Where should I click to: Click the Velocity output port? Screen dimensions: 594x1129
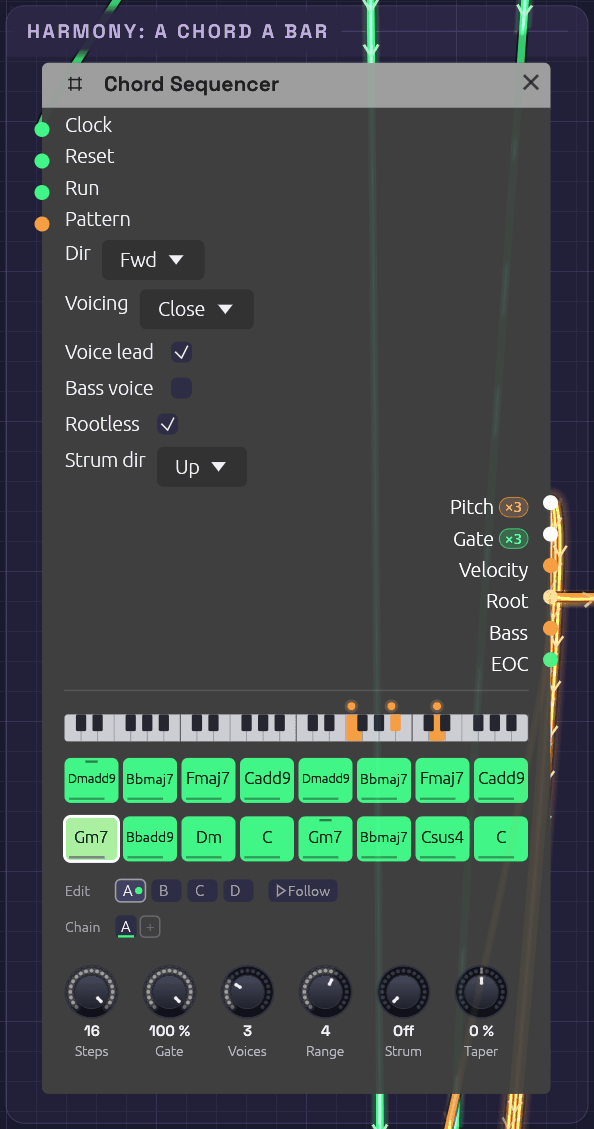[x=550, y=565]
